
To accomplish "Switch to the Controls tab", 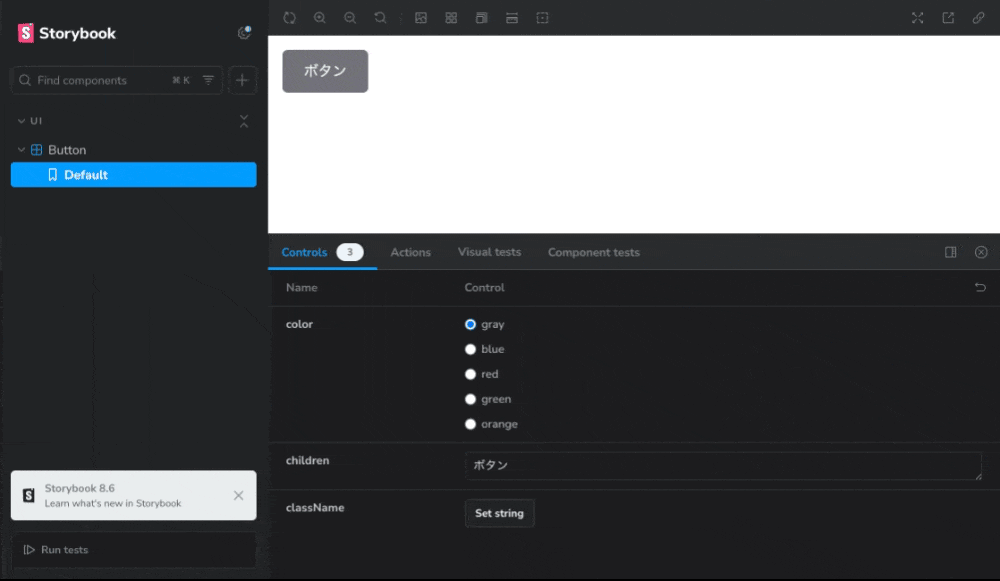I will point(322,253).
